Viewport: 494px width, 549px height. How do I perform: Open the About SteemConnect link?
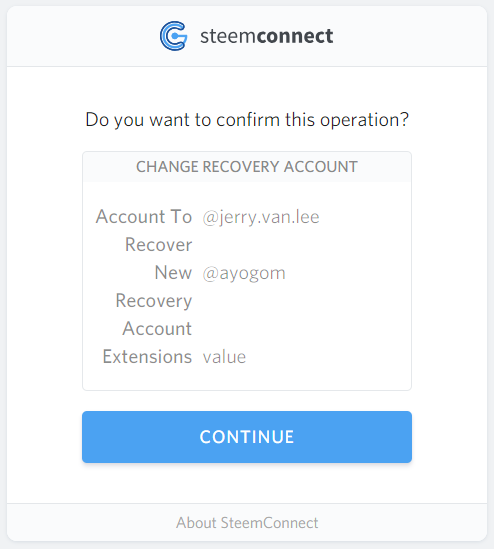pyautogui.click(x=247, y=523)
